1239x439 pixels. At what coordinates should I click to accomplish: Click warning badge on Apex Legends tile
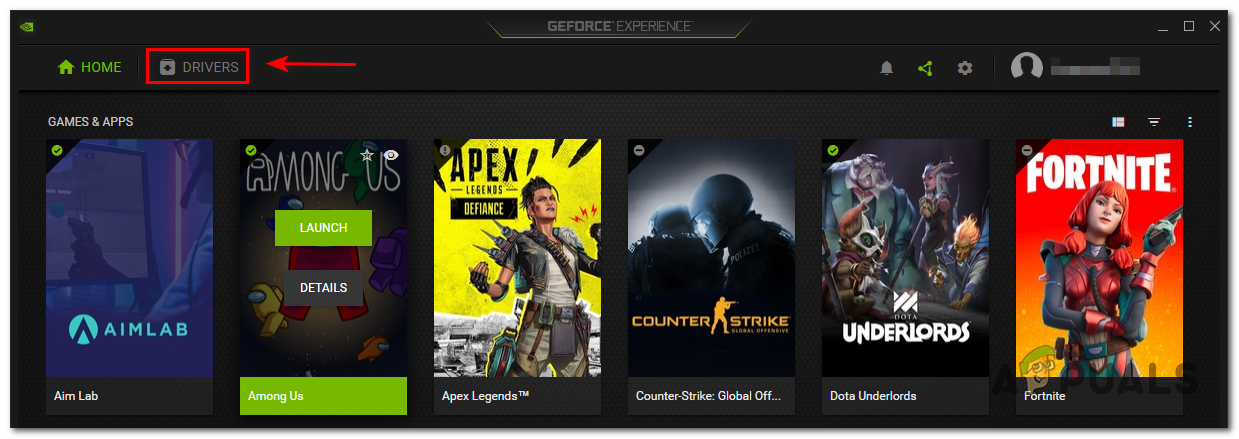pyautogui.click(x=445, y=150)
